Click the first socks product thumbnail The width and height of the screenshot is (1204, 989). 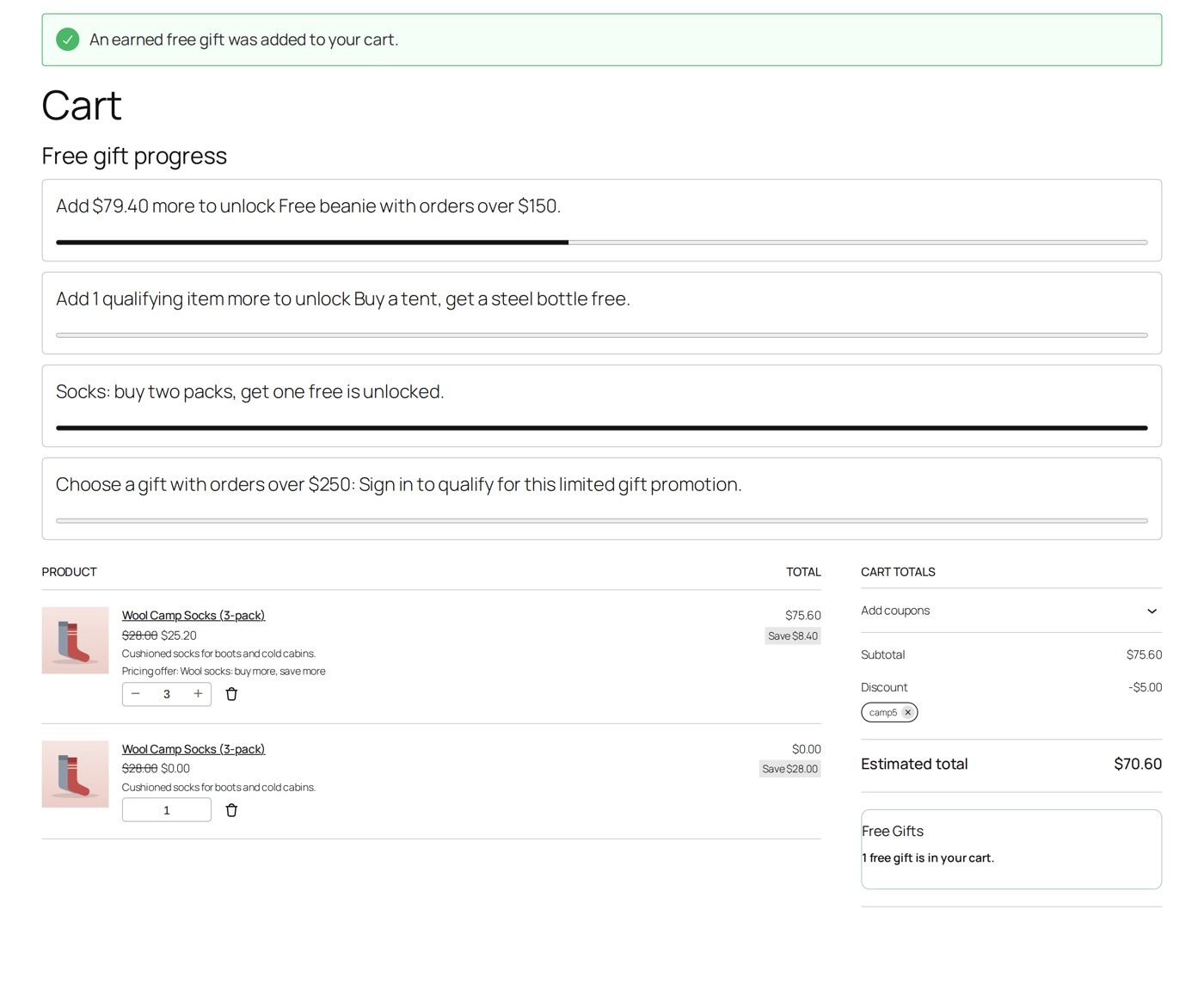pyautogui.click(x=75, y=640)
